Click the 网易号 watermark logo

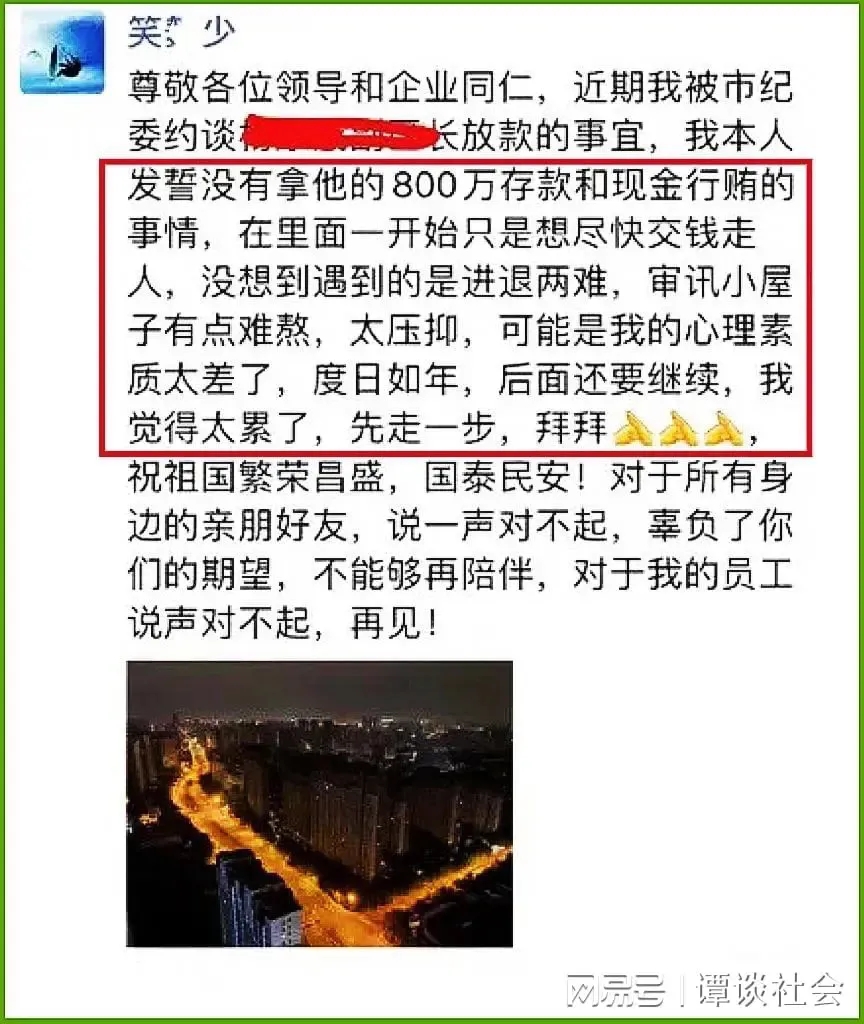(615, 990)
